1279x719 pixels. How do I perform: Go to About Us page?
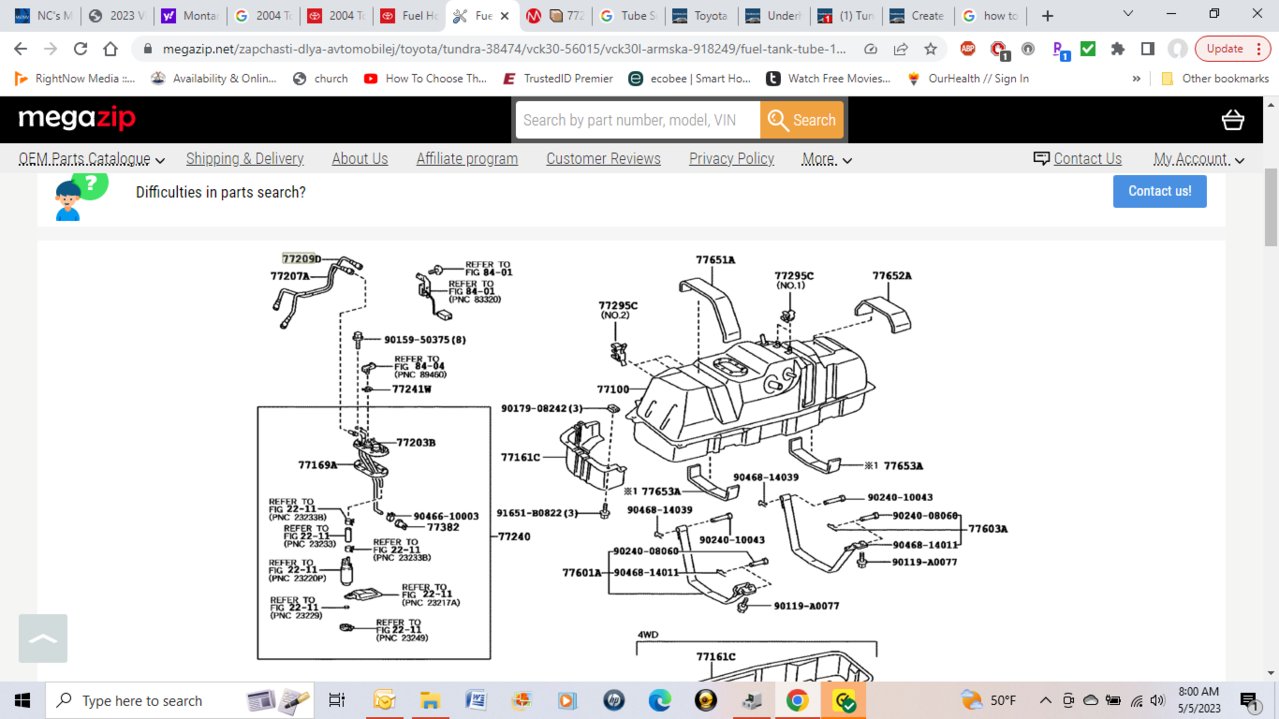pos(360,159)
